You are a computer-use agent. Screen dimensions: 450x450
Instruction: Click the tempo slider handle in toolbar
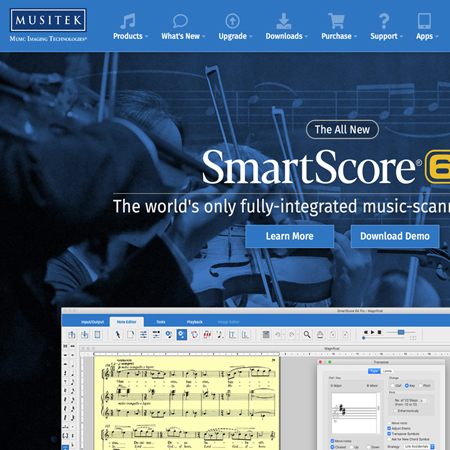[401, 332]
